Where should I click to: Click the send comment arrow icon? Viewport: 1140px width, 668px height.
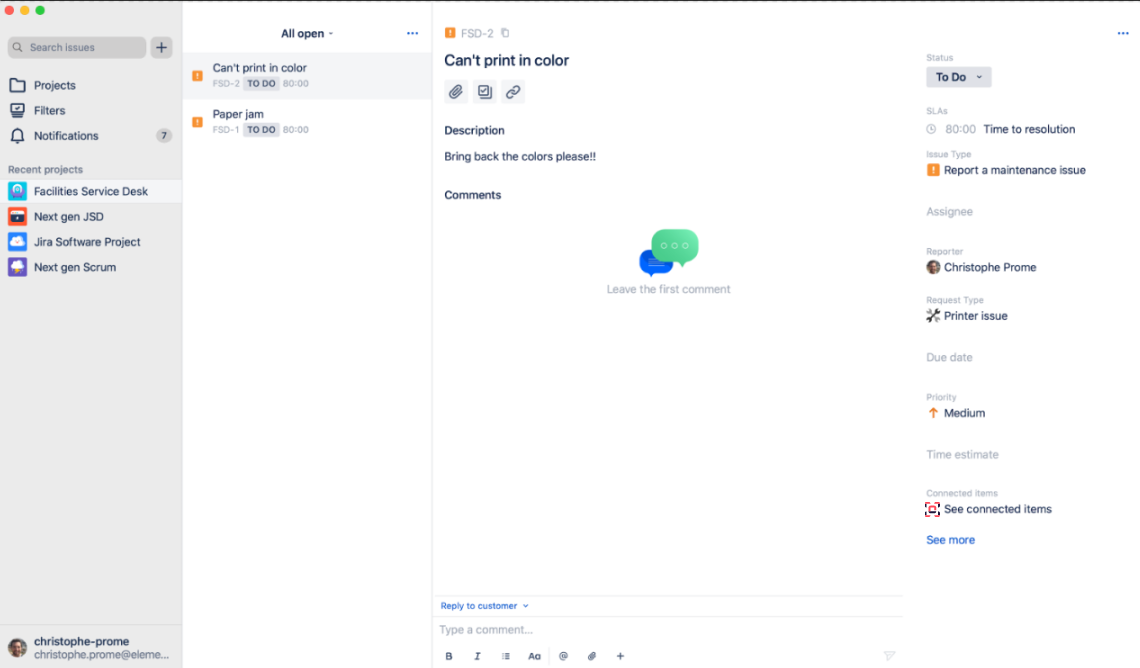click(889, 656)
